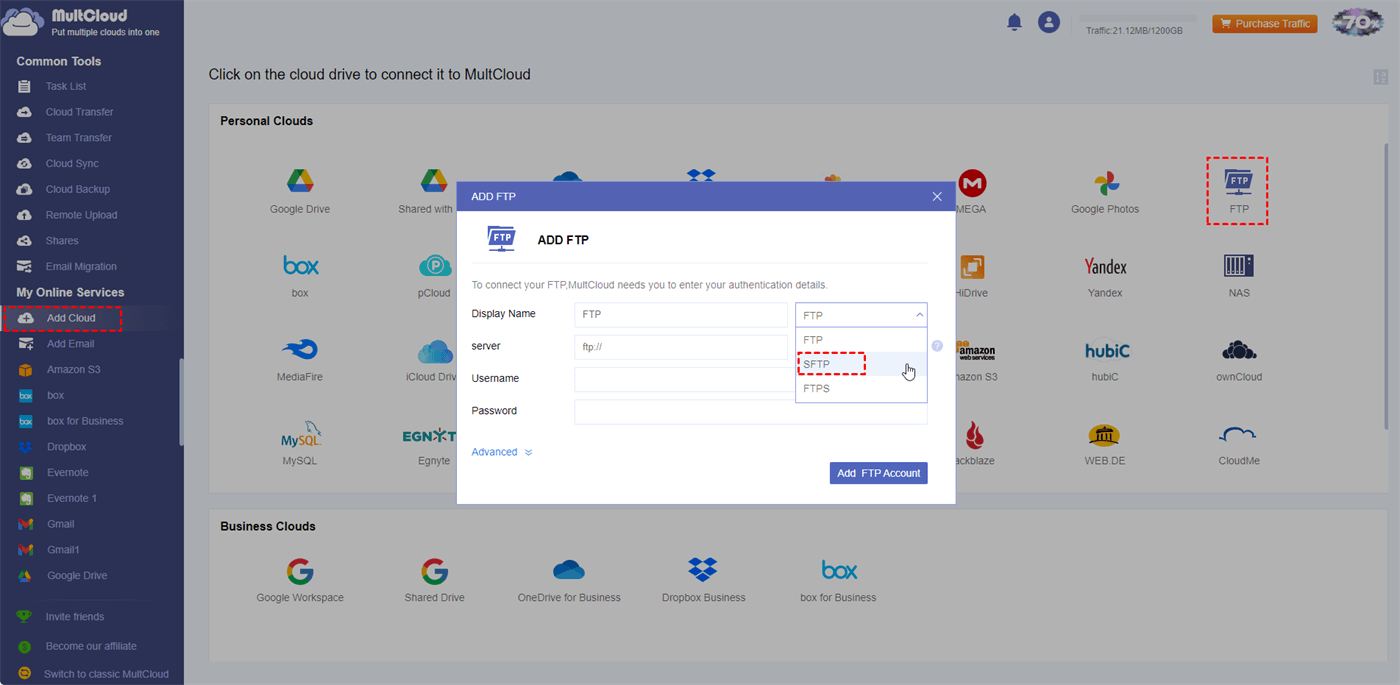Choose the Google Photos cloud icon
The image size is (1400, 685).
[1105, 183]
